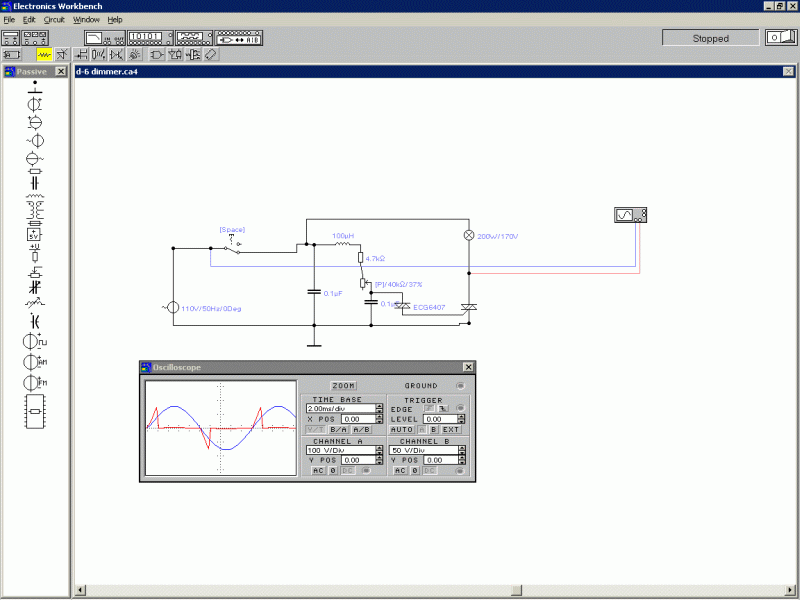
Task: Set trigger source to B
Action: [x=434, y=430]
